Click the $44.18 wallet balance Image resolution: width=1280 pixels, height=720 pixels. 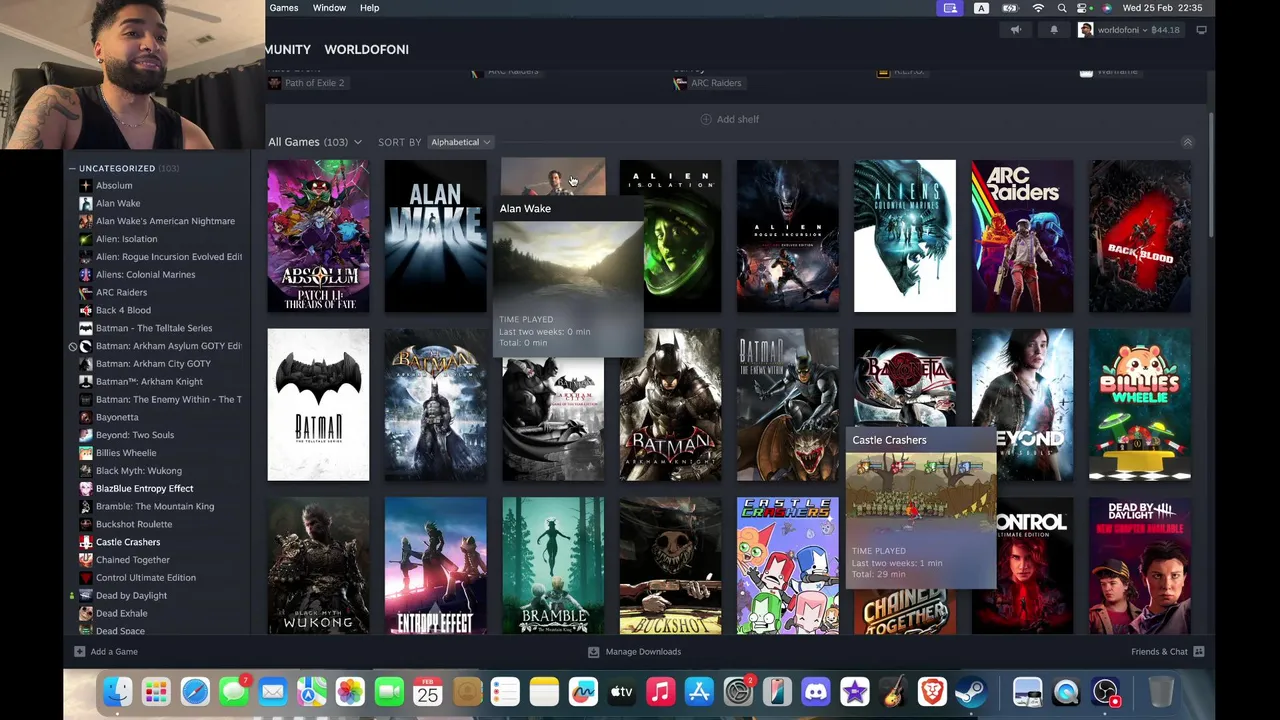coord(1166,30)
